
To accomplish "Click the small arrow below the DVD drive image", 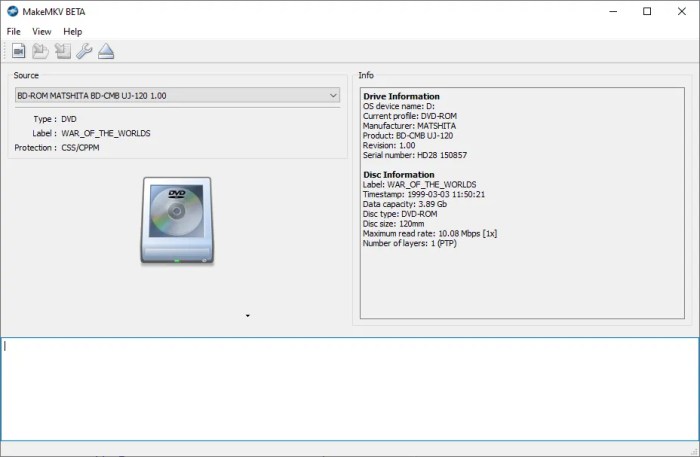I will [x=248, y=316].
